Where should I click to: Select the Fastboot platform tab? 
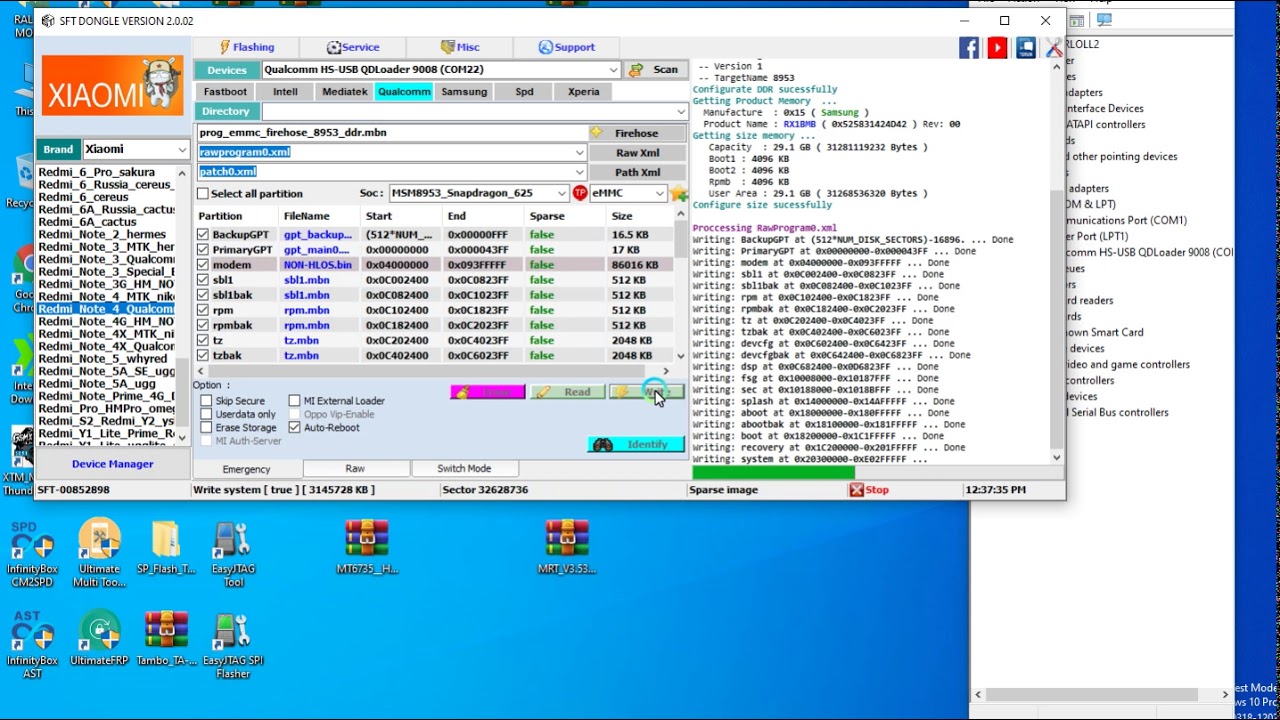coord(225,92)
